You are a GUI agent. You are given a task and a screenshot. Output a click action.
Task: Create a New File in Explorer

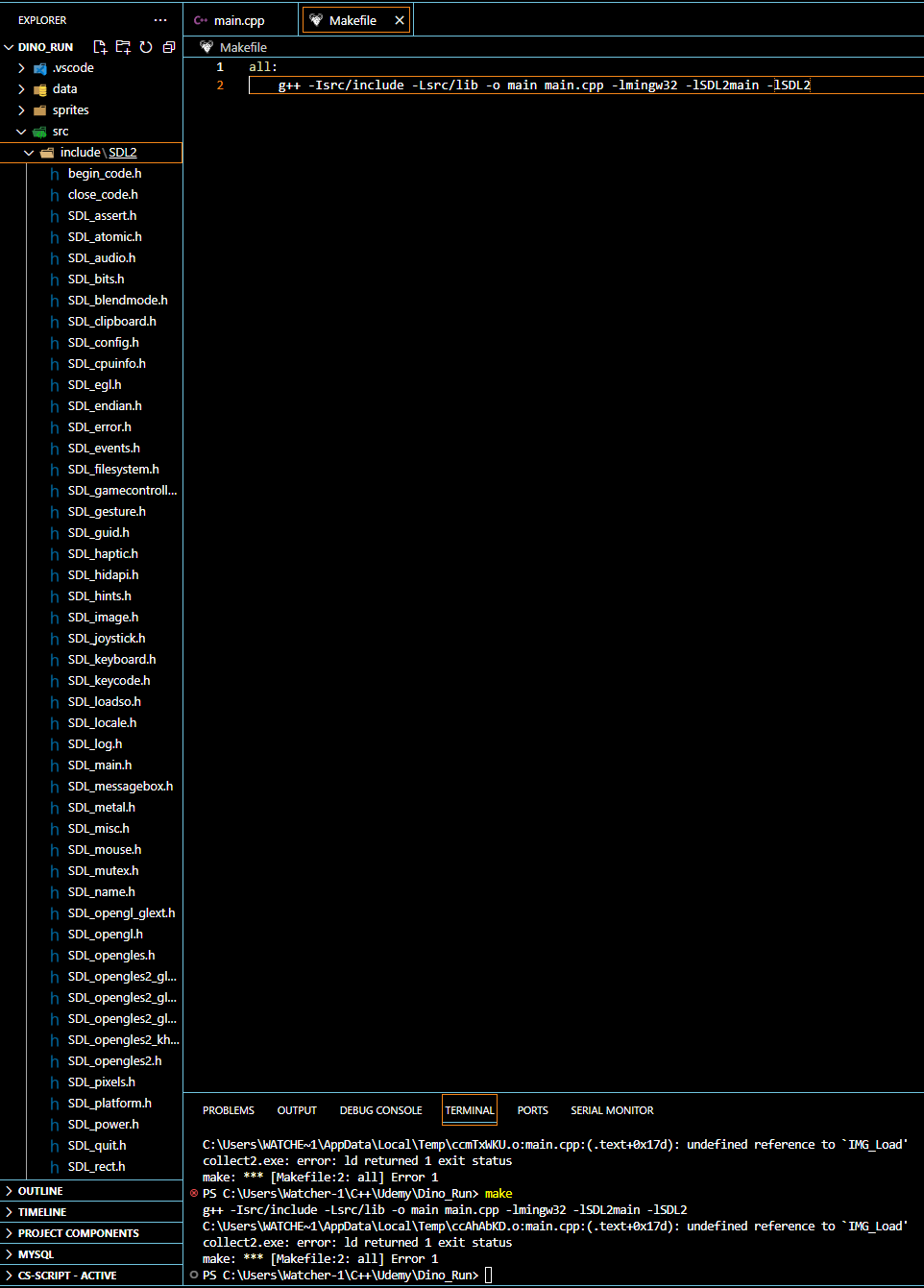click(100, 47)
